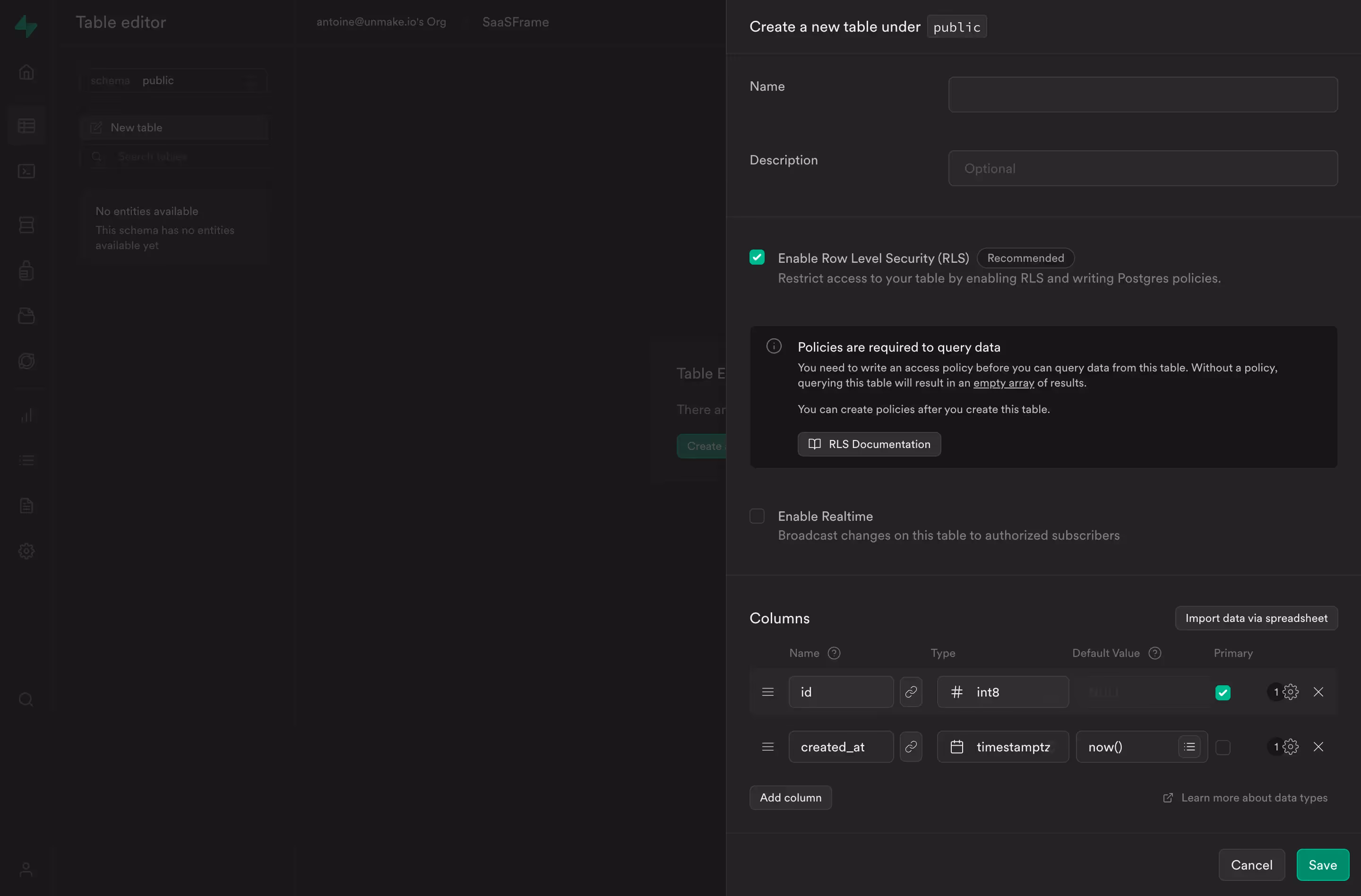
Task: Open the int8 type dropdown for id
Action: [x=1002, y=692]
